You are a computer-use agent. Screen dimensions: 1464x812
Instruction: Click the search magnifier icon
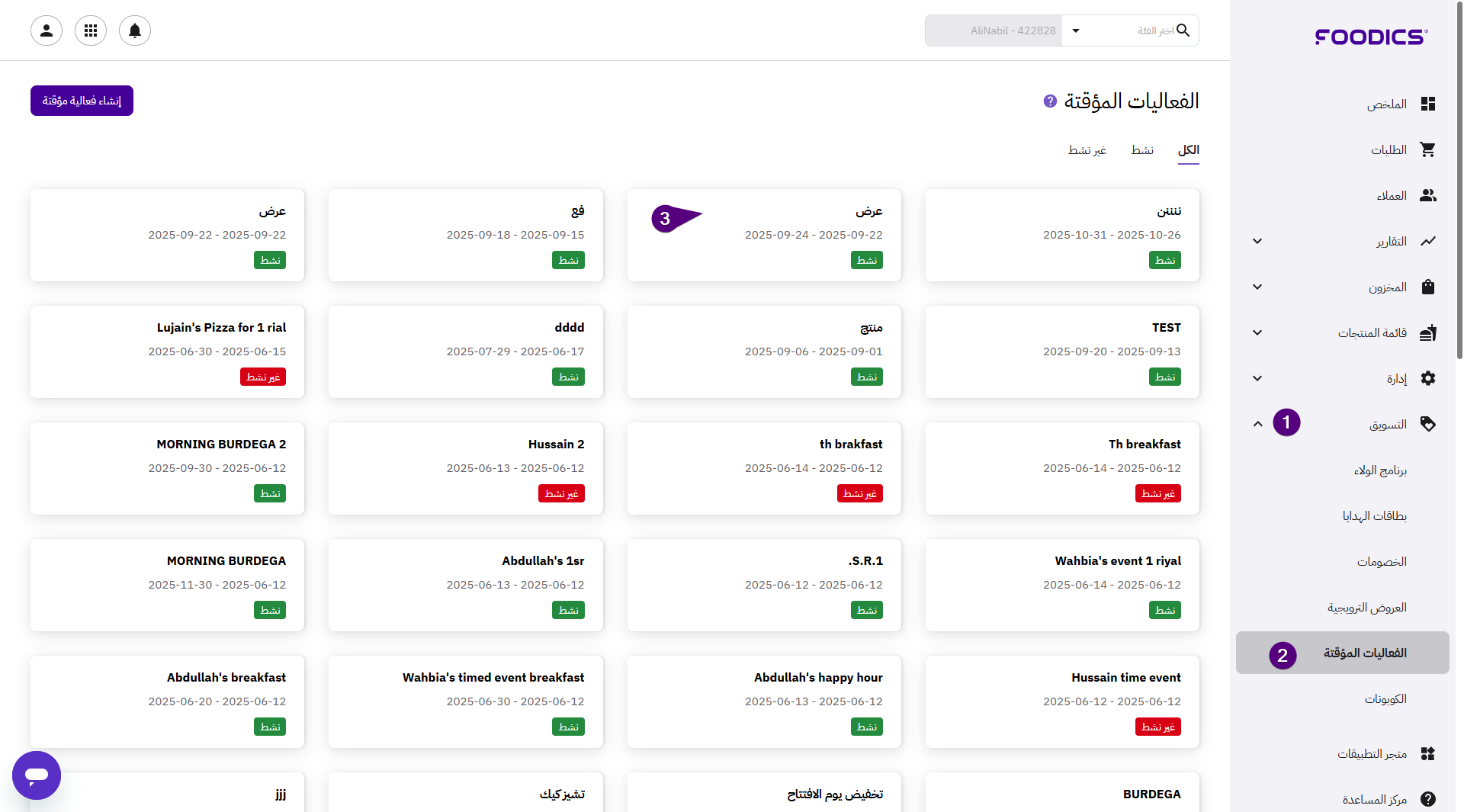pos(1183,30)
